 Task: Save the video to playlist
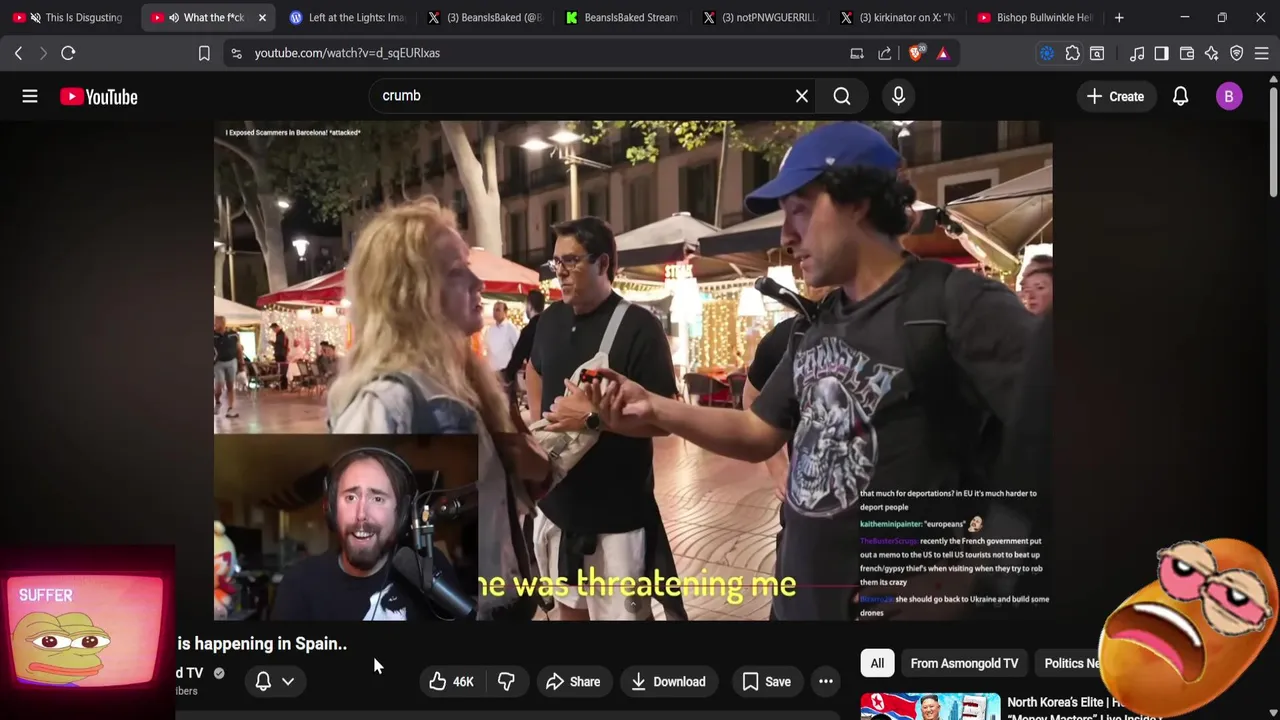tap(766, 682)
